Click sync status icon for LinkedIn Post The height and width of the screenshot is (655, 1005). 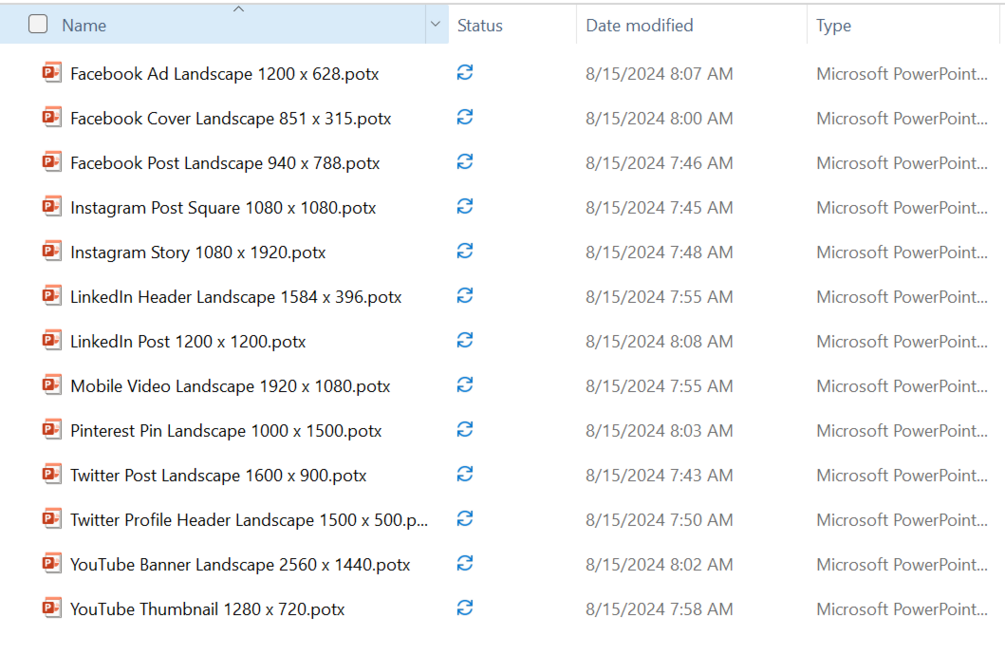click(x=465, y=340)
